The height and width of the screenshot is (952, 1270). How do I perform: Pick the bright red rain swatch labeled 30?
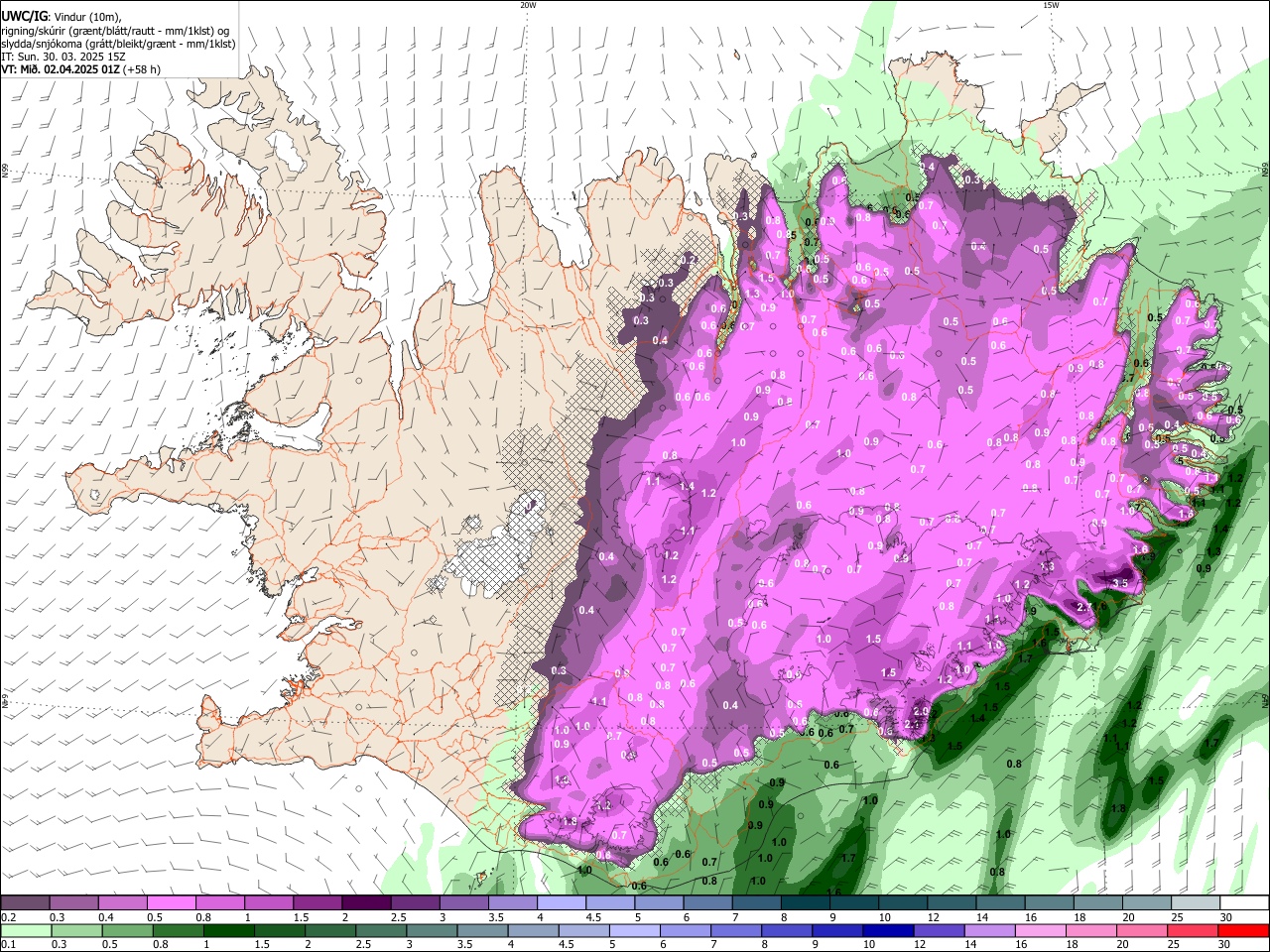(1243, 931)
